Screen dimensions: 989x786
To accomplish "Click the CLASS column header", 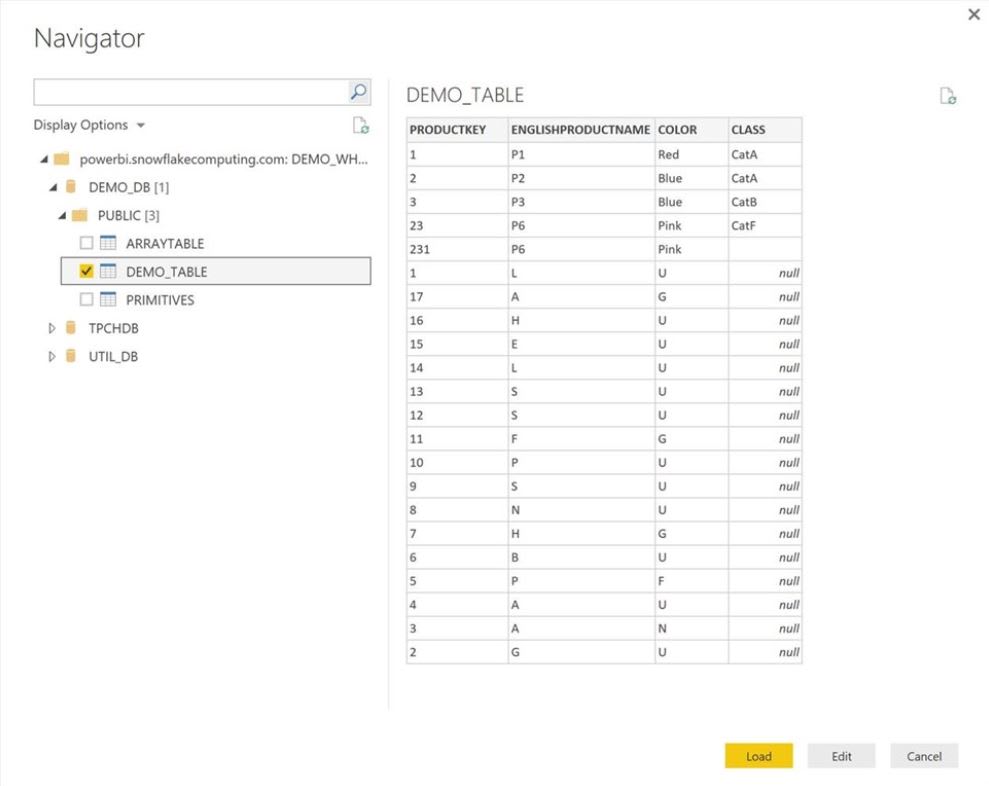I will coord(765,129).
